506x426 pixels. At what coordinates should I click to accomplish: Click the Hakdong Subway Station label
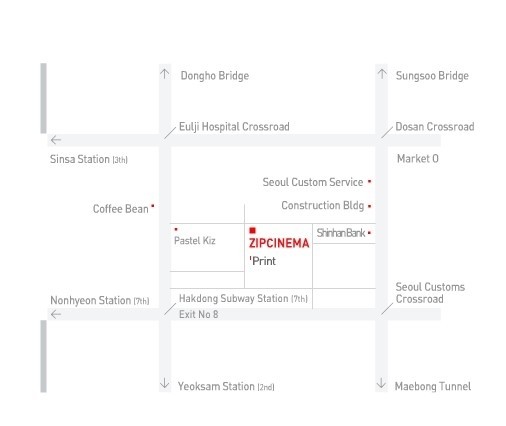tap(243, 298)
